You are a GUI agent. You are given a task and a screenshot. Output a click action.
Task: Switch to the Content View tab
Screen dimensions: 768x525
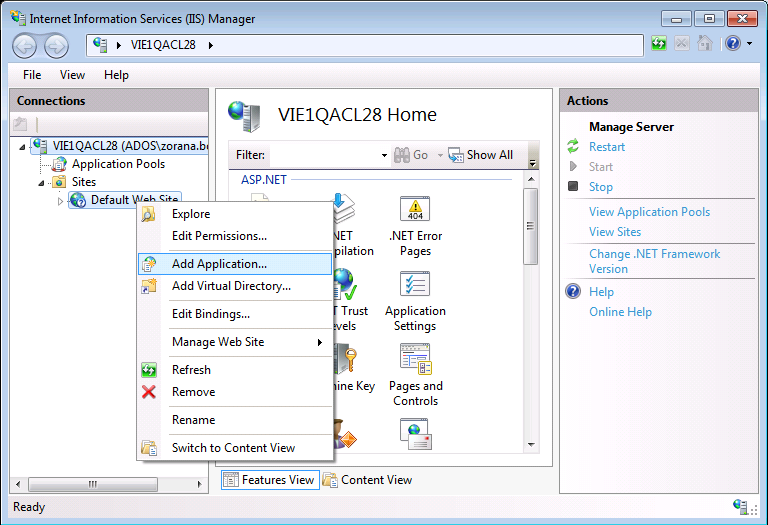[x=367, y=480]
